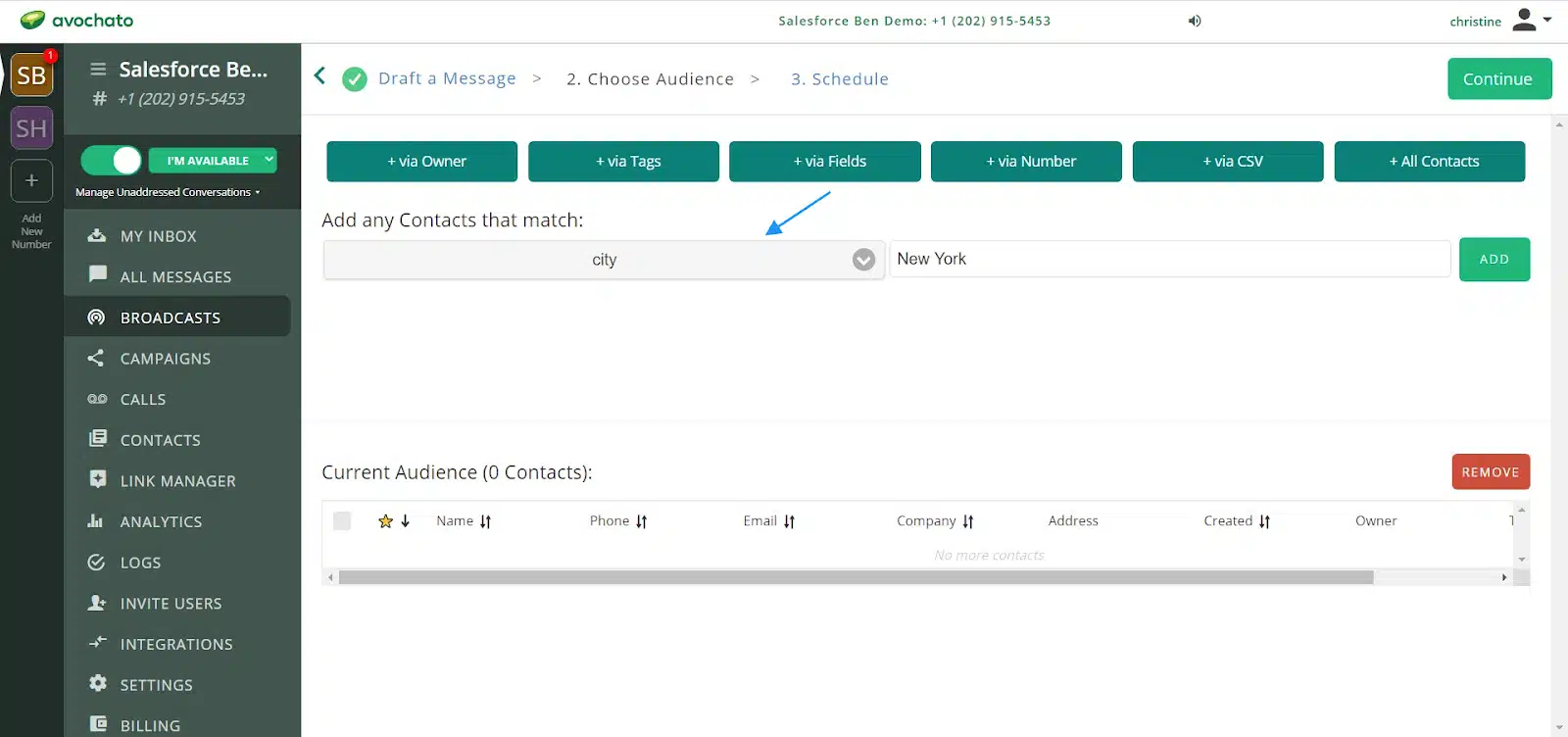Sort the table by Email column
1568x737 pixels.
point(769,521)
